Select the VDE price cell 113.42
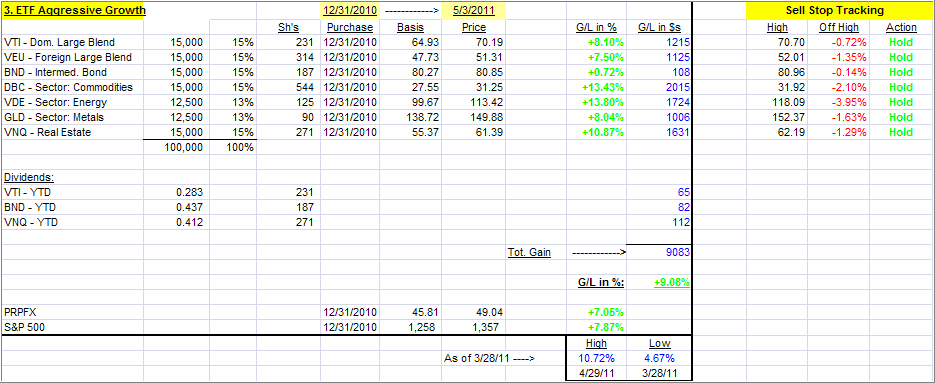The image size is (935, 383). (x=474, y=102)
